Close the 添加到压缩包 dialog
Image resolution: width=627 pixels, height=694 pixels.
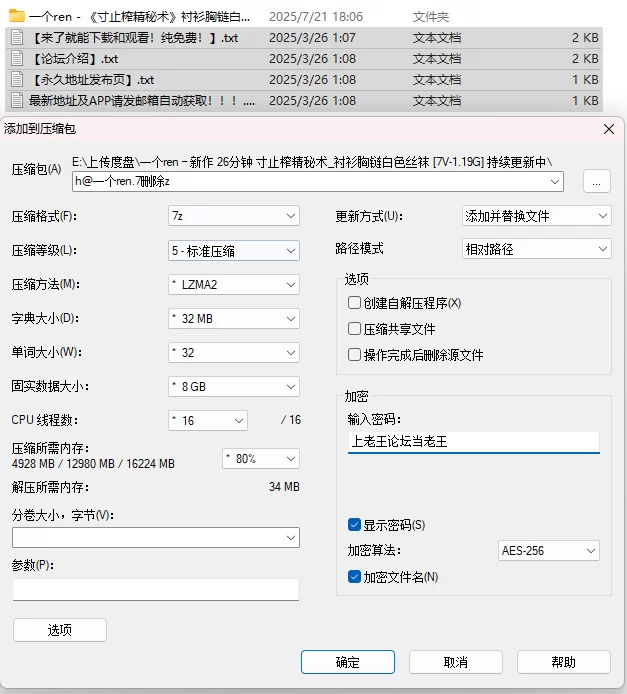click(609, 129)
